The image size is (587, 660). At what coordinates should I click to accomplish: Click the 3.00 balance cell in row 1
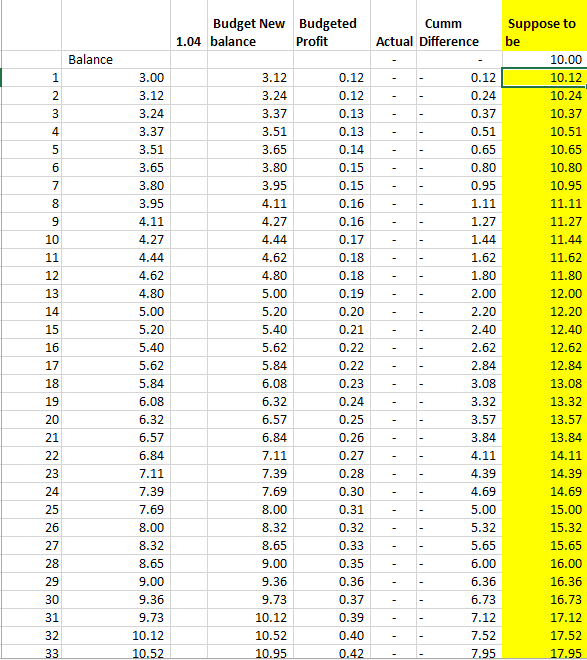pos(116,78)
